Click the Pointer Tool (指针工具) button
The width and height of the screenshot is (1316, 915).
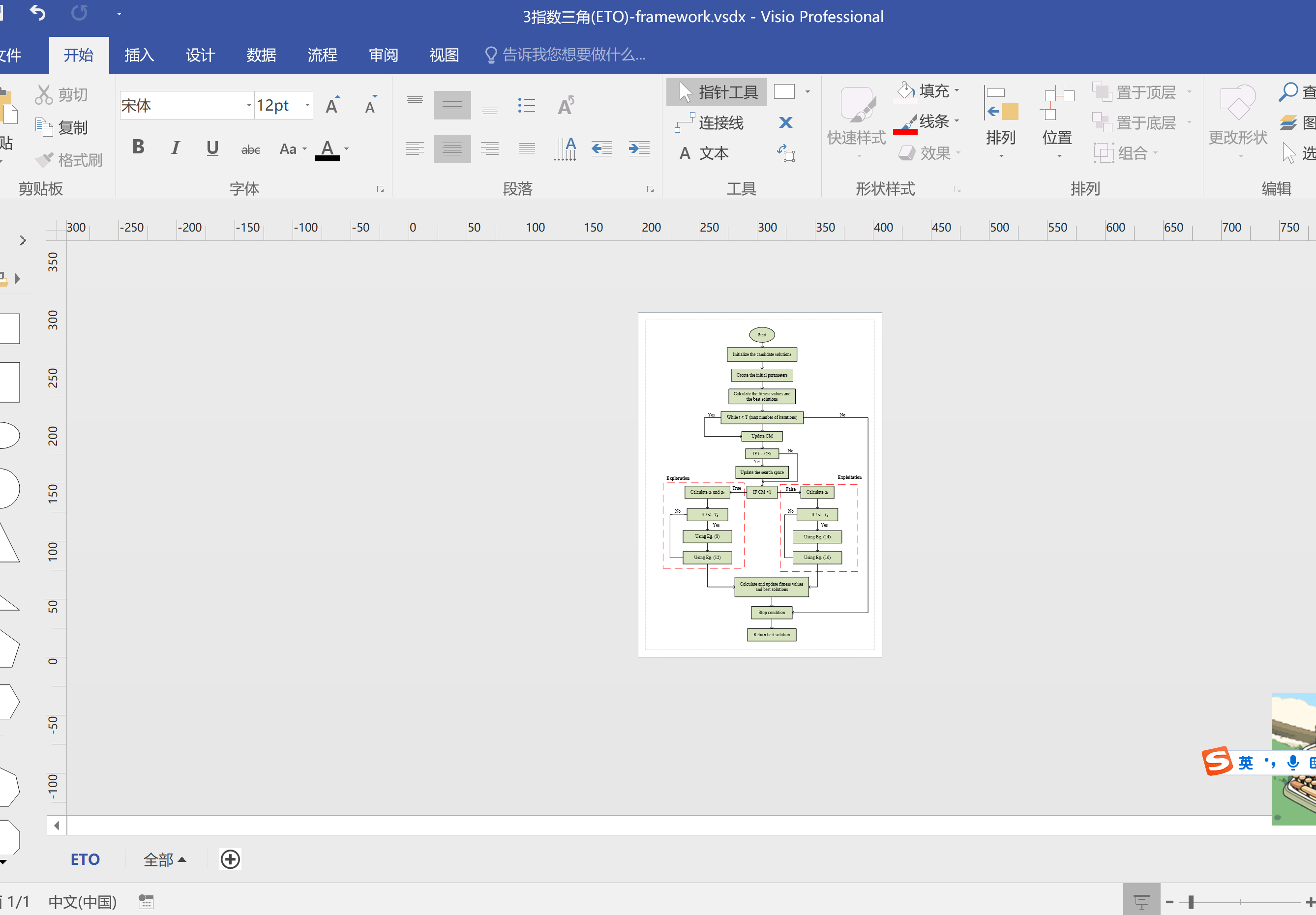pyautogui.click(x=717, y=92)
